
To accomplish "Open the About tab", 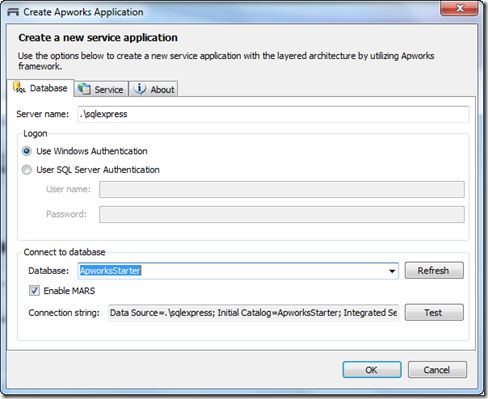I will pos(153,89).
